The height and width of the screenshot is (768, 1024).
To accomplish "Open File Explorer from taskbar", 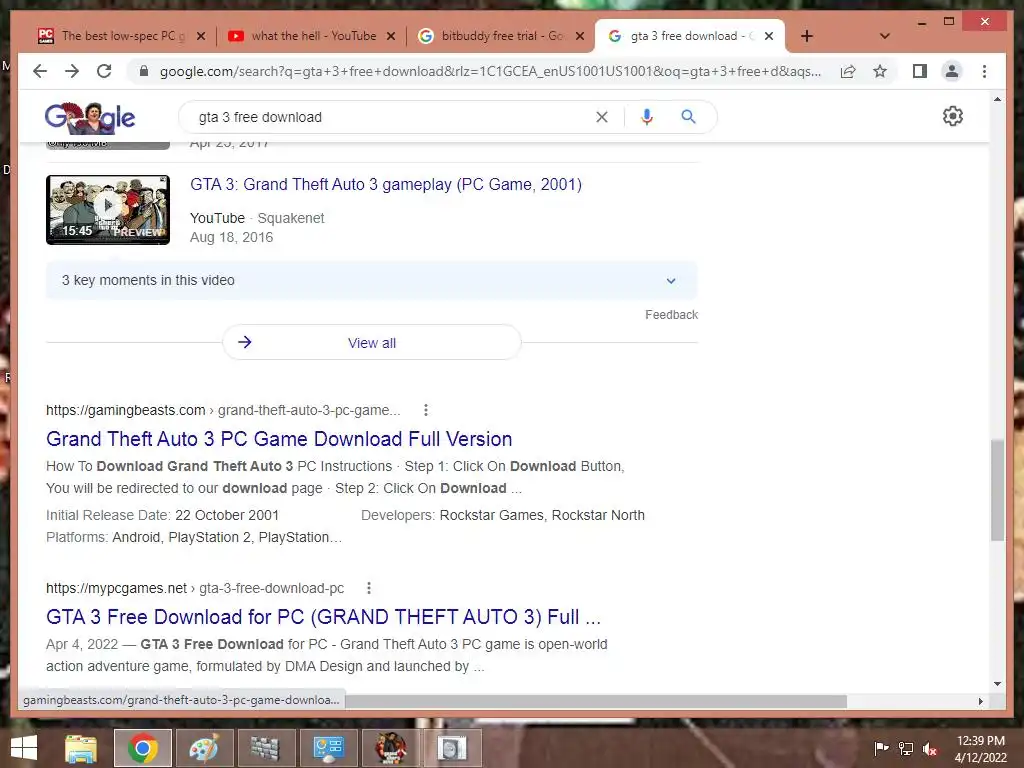I will point(81,748).
